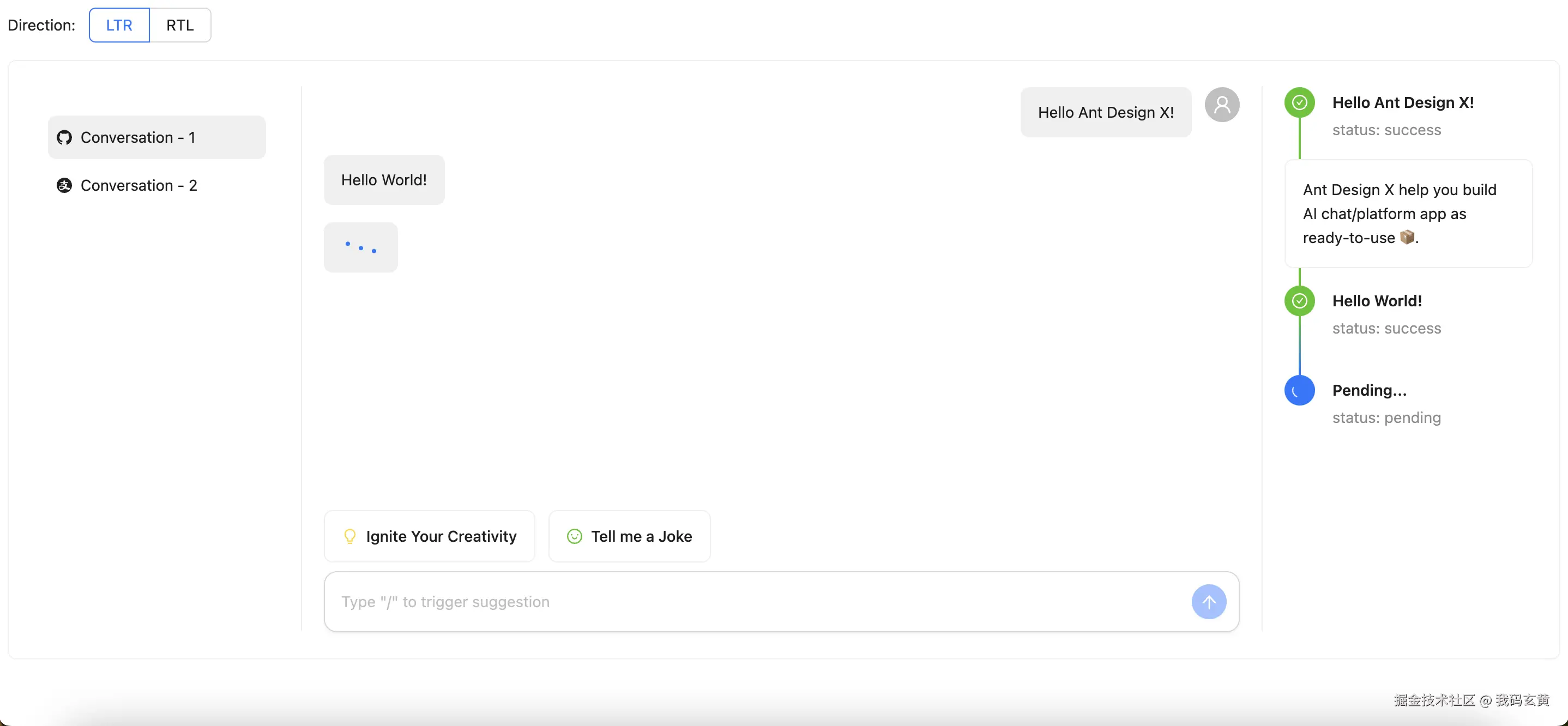Viewport: 1568px width, 726px height.
Task: Select the LTR direction option
Action: click(x=119, y=25)
